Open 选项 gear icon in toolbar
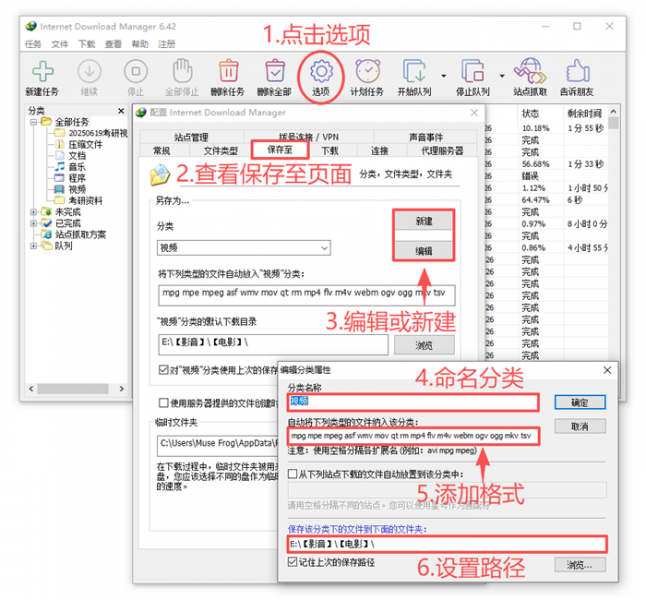 click(x=321, y=71)
